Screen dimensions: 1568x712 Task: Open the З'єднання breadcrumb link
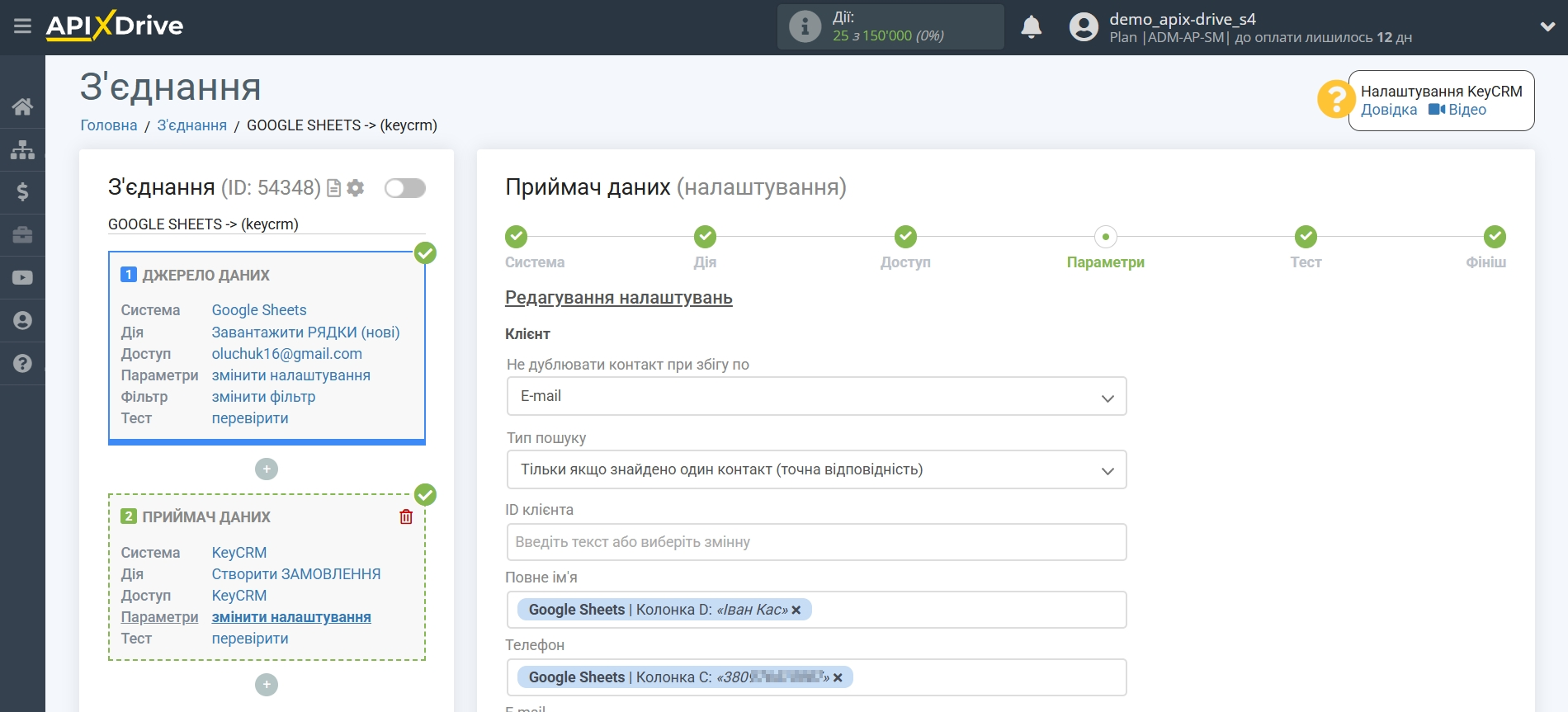tap(192, 125)
